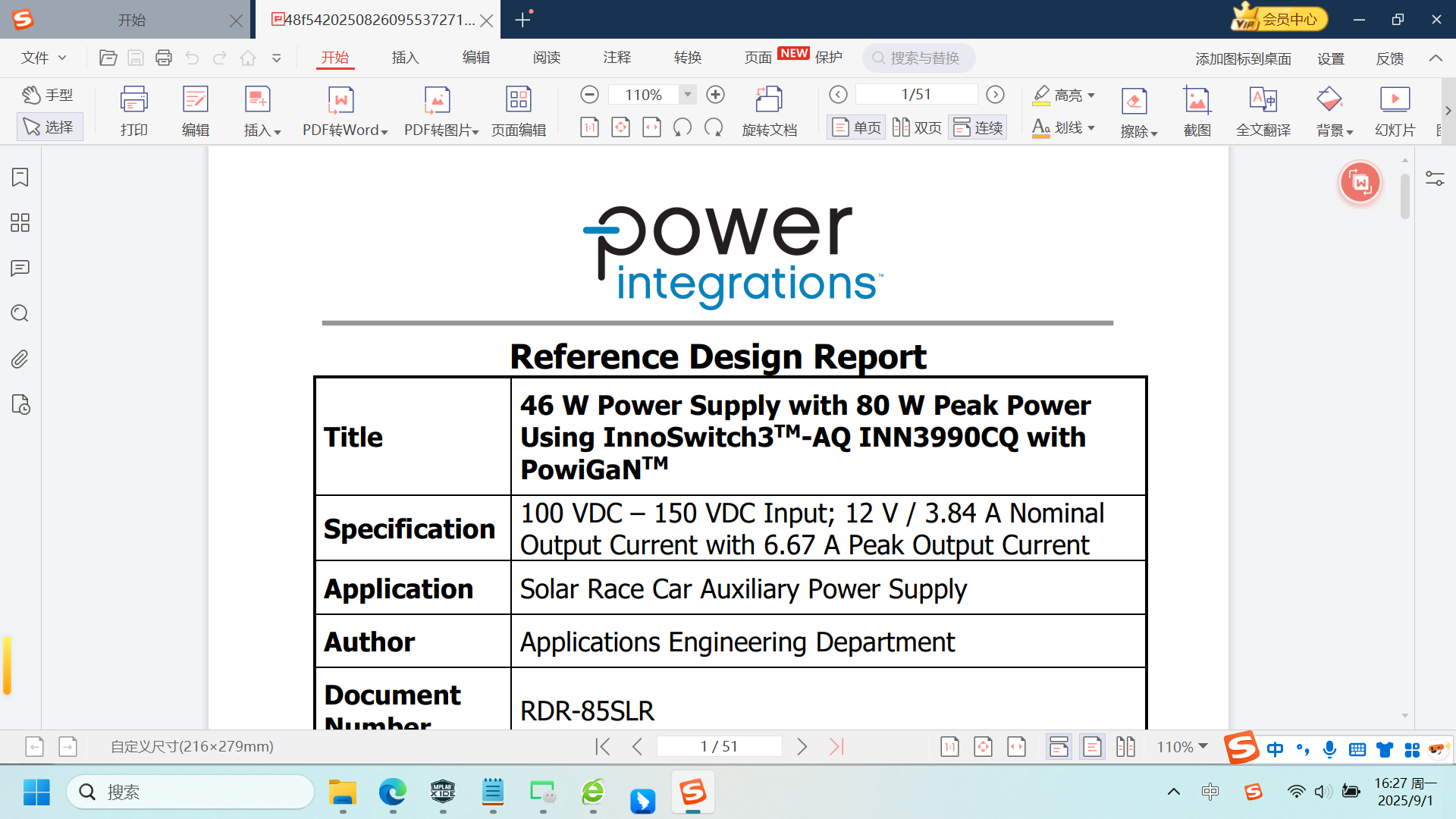Click the 1/51 page number field in ribbon

point(916,95)
